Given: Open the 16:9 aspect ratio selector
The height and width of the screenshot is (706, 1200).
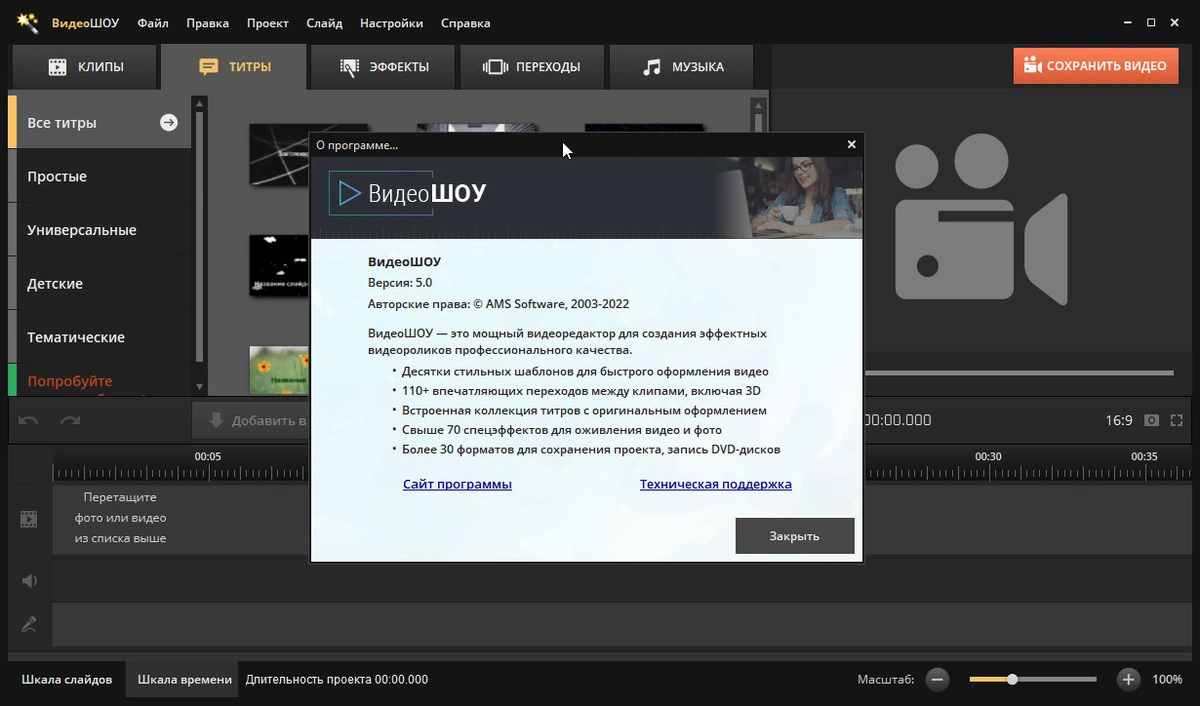Looking at the screenshot, I should [x=1119, y=421].
